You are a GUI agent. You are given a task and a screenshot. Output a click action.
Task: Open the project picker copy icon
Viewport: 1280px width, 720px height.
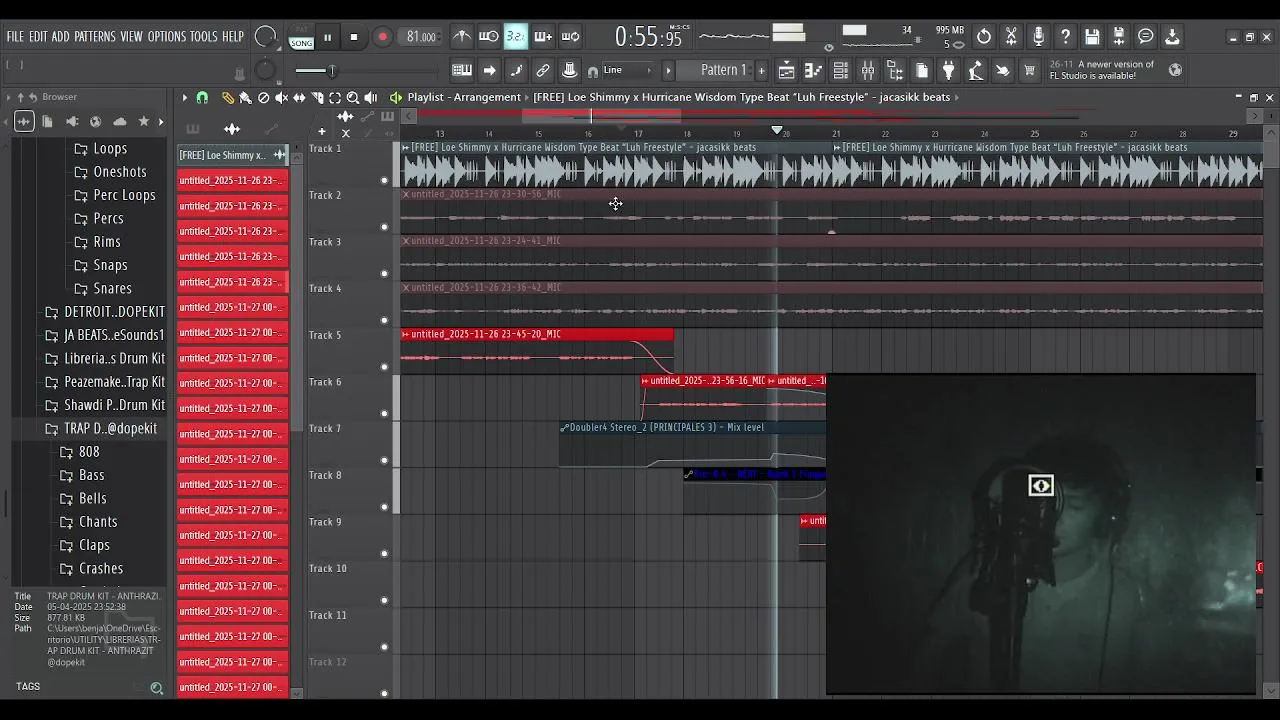pos(922,70)
